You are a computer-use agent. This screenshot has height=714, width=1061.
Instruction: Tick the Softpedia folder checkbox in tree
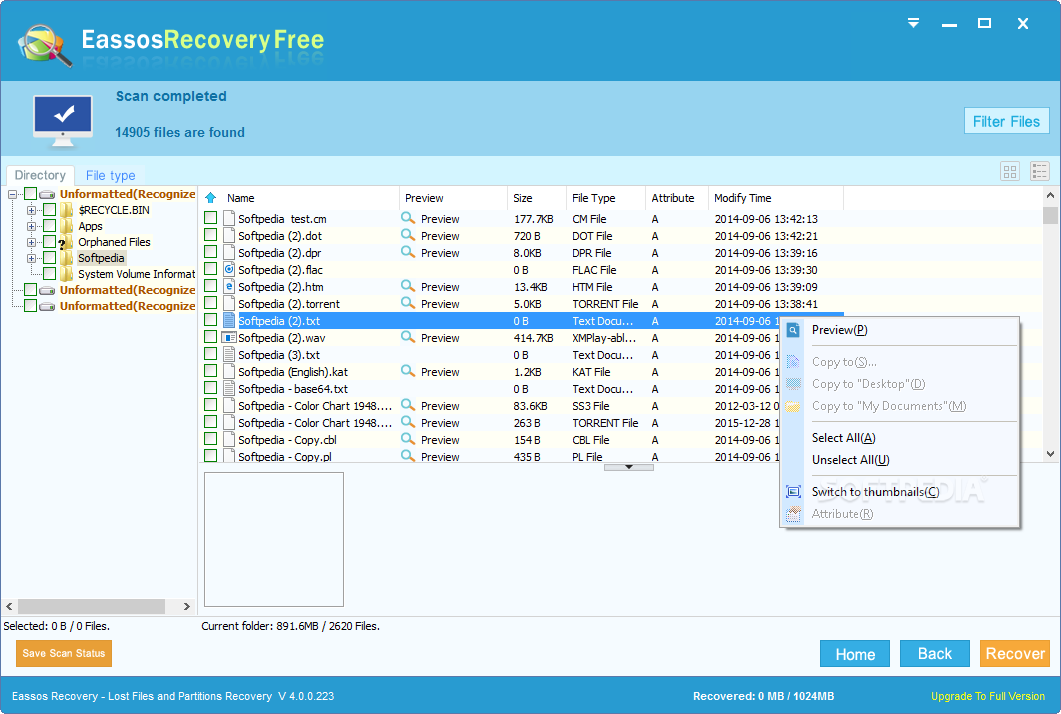click(x=49, y=258)
